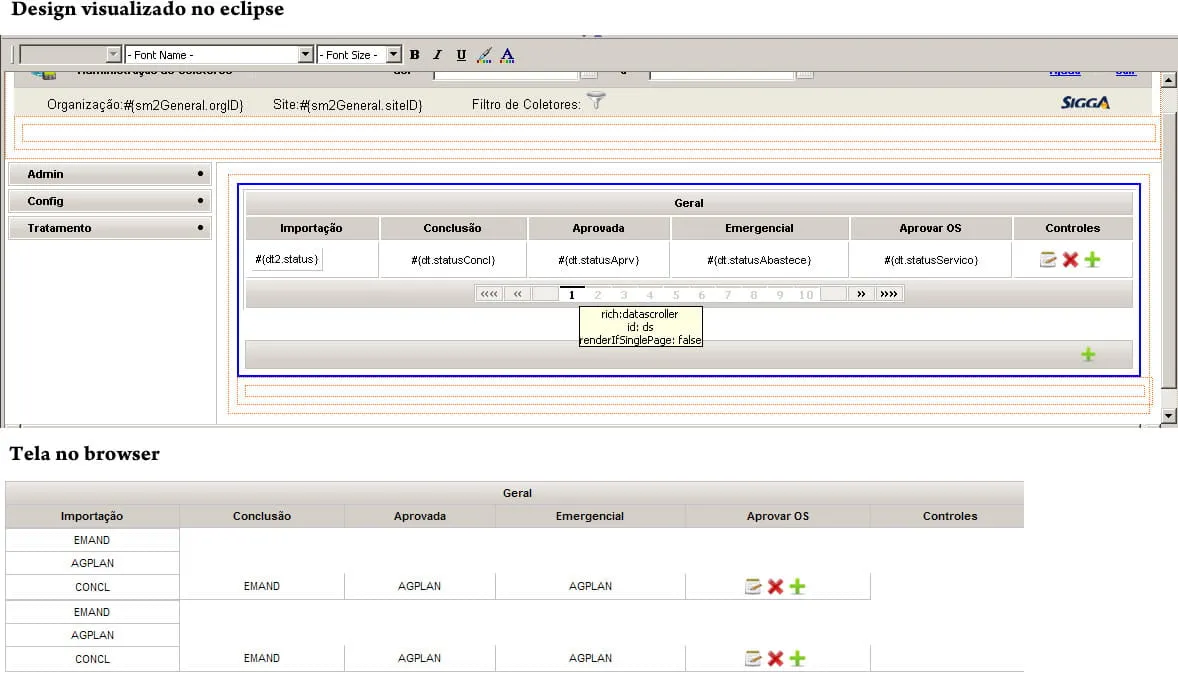The image size is (1178, 674).
Task: Click the green plus in the design view Controles column
Action: click(x=1092, y=260)
